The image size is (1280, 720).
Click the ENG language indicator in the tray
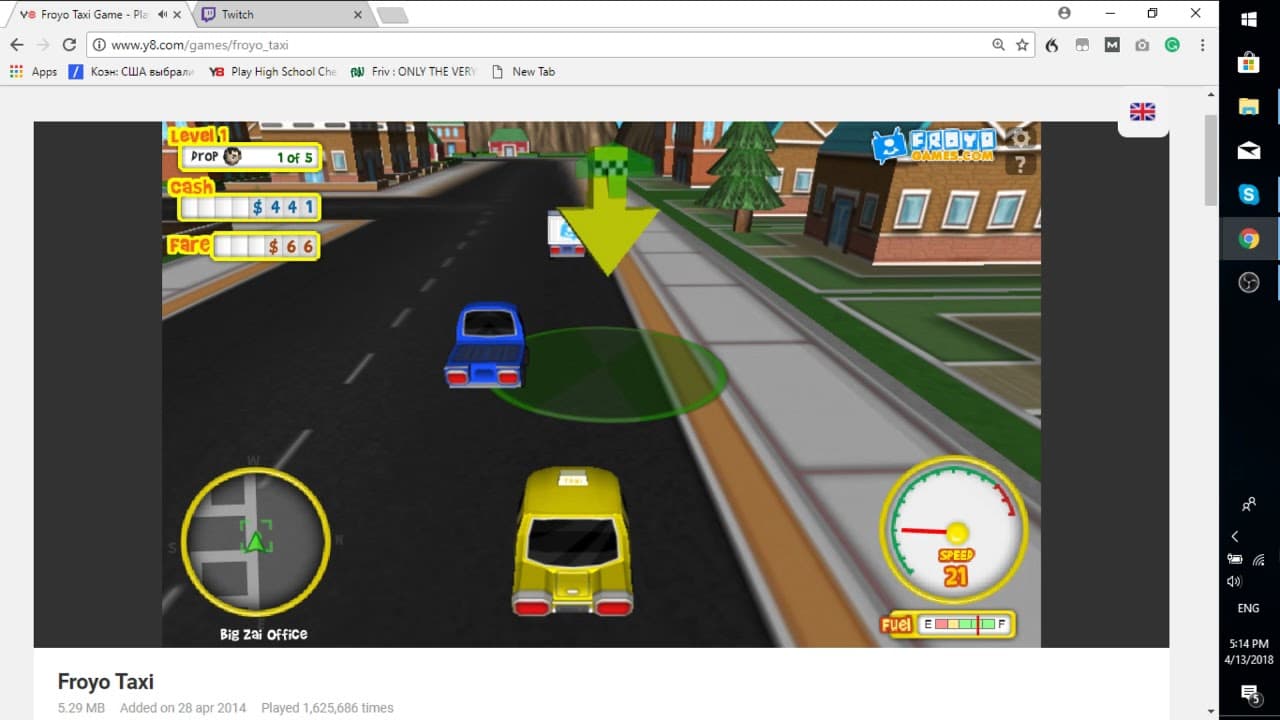pyautogui.click(x=1247, y=608)
